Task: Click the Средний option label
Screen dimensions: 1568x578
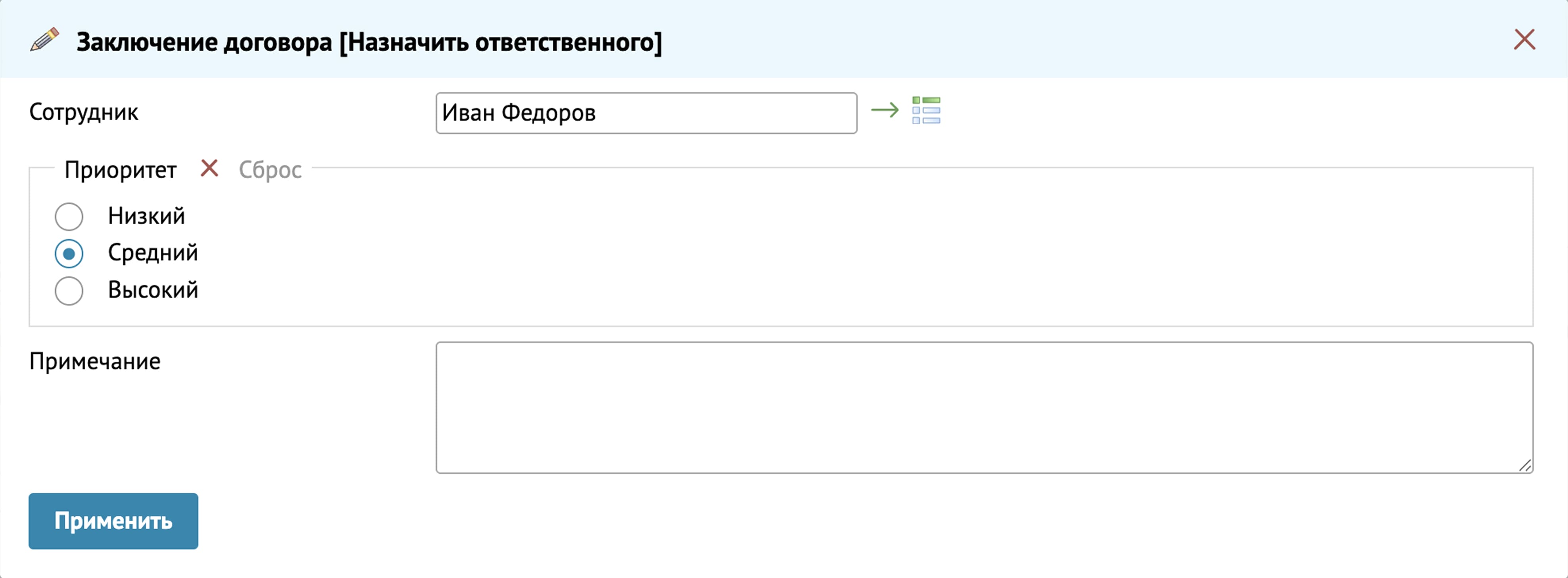Action: coord(153,253)
